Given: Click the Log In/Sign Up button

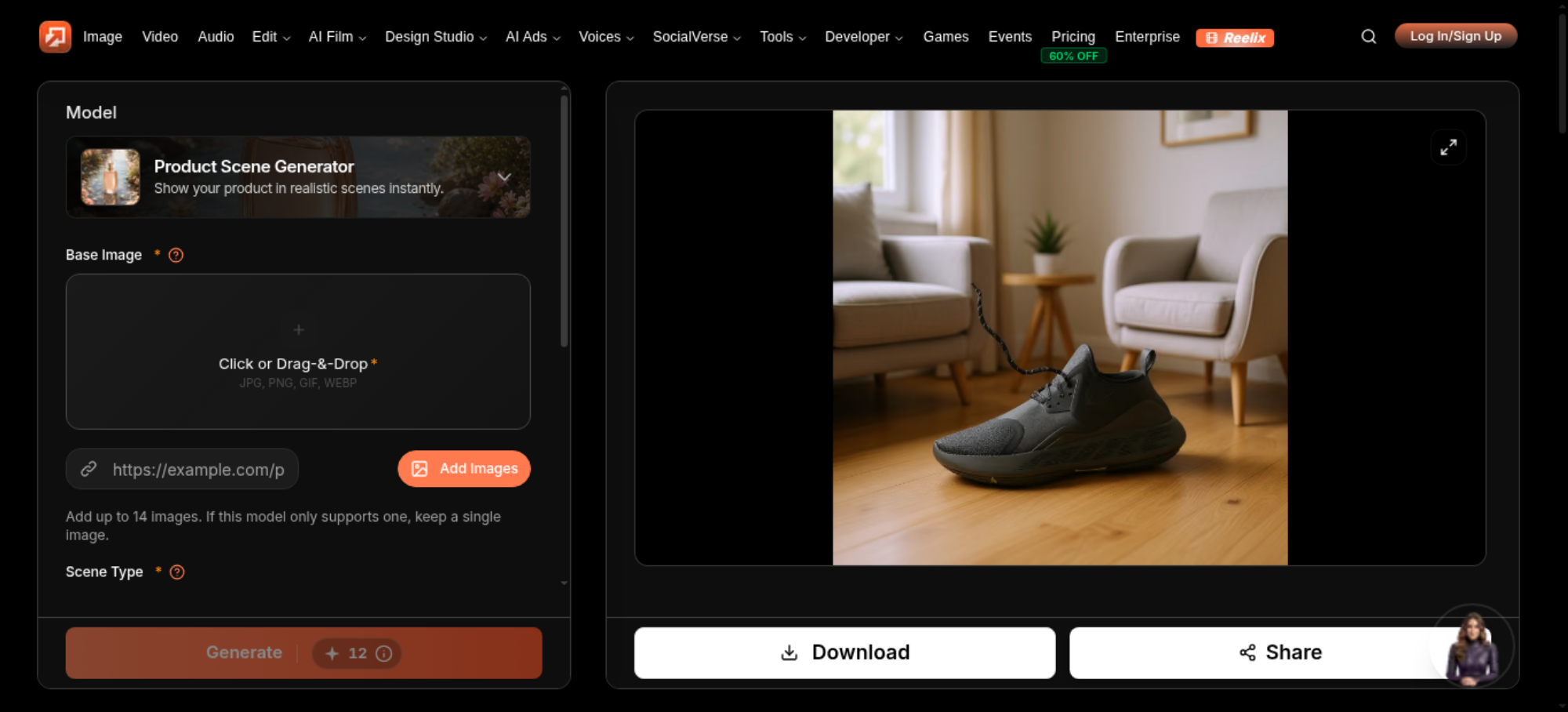Looking at the screenshot, I should (1456, 36).
